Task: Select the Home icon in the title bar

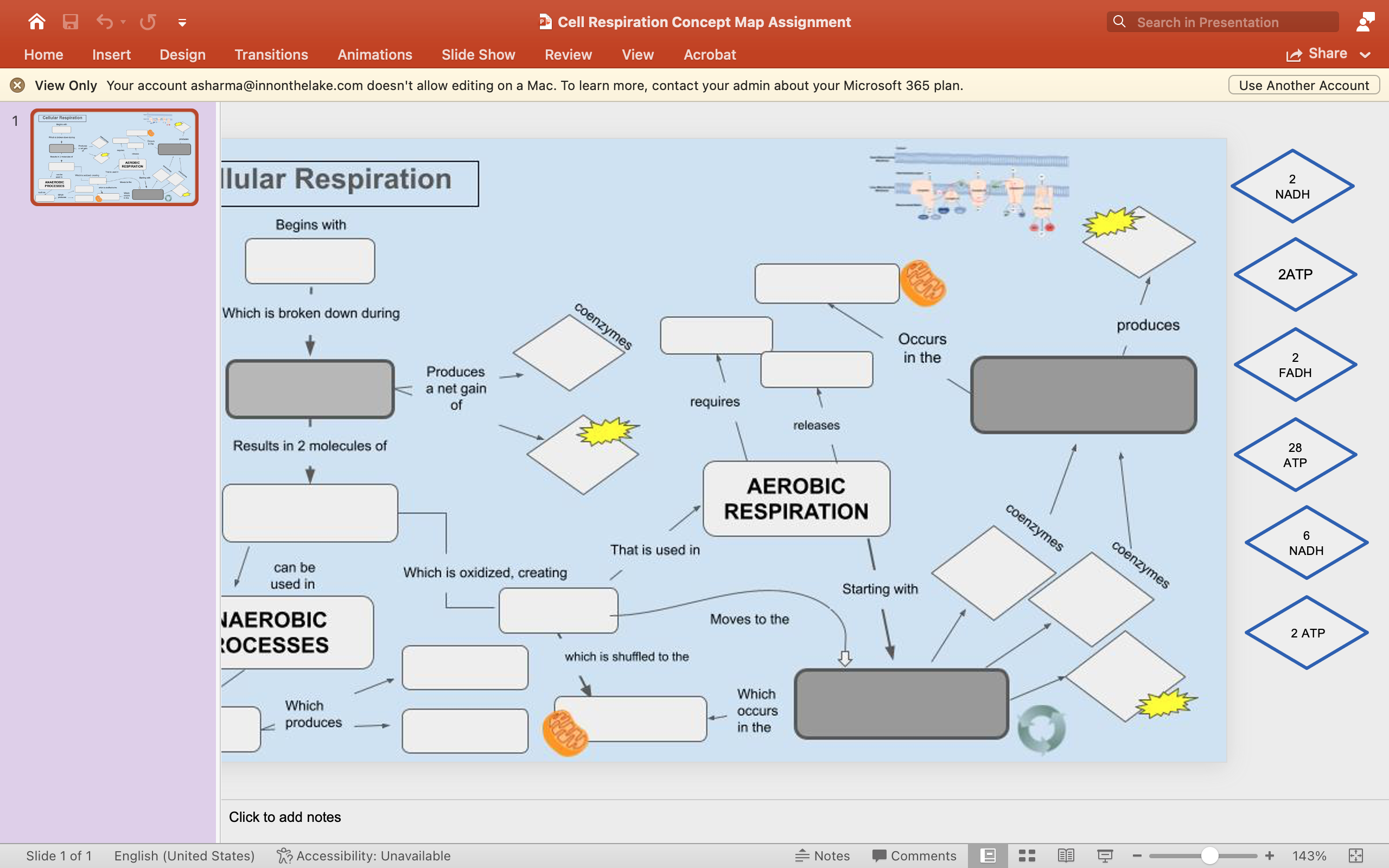Action: [36, 21]
